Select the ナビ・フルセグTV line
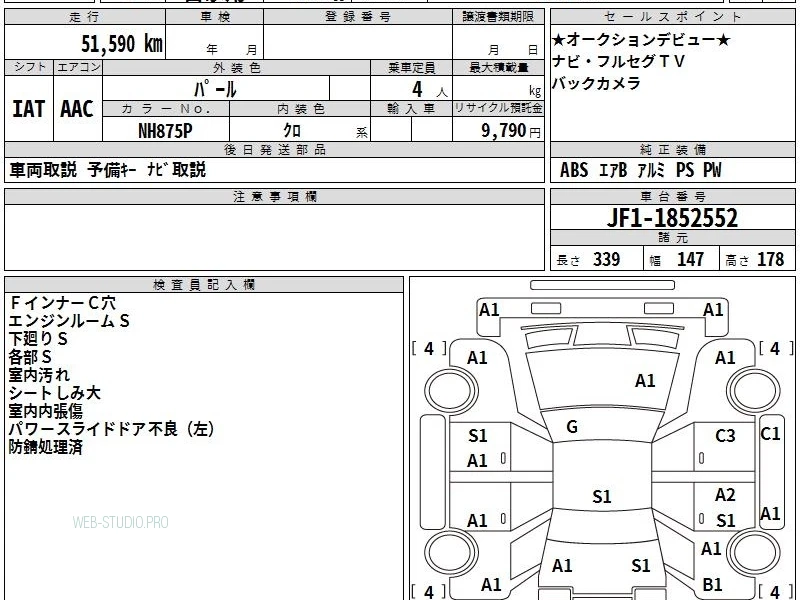 (x=618, y=61)
